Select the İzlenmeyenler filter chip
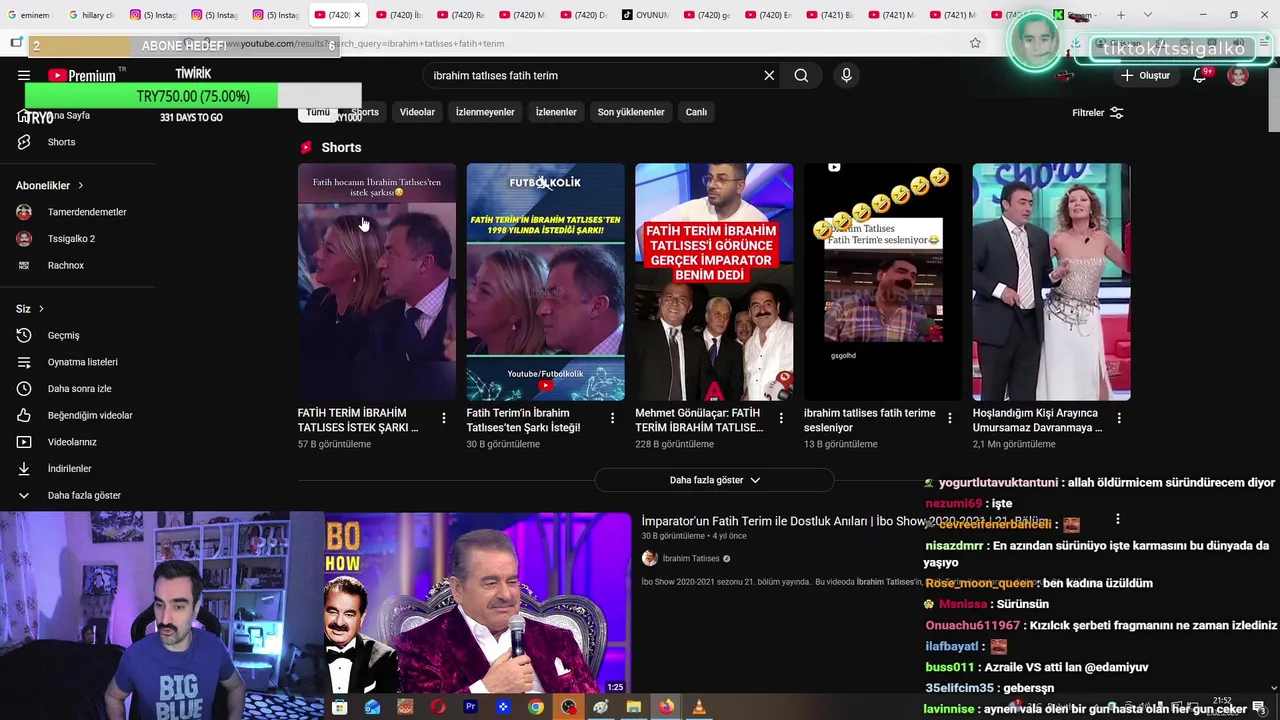The image size is (1280, 720). tap(485, 112)
